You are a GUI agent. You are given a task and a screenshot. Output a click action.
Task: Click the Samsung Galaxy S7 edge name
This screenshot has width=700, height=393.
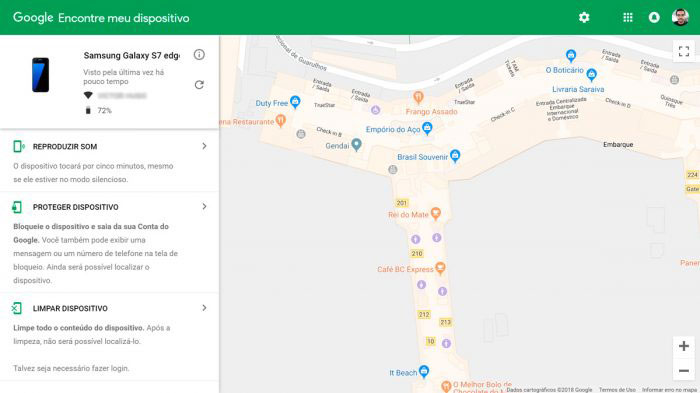pyautogui.click(x=132, y=55)
